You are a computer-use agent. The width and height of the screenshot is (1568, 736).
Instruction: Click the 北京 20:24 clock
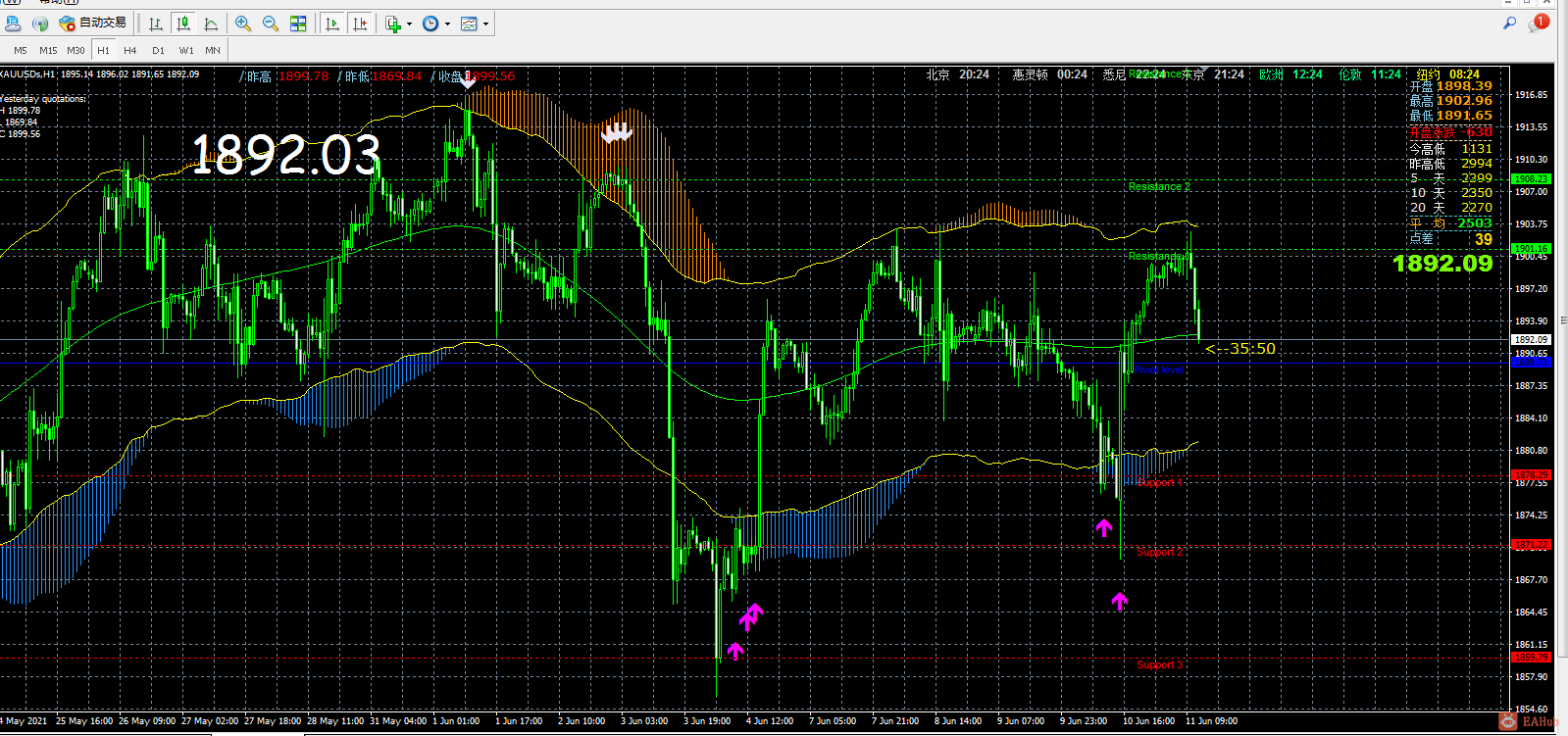coord(958,74)
